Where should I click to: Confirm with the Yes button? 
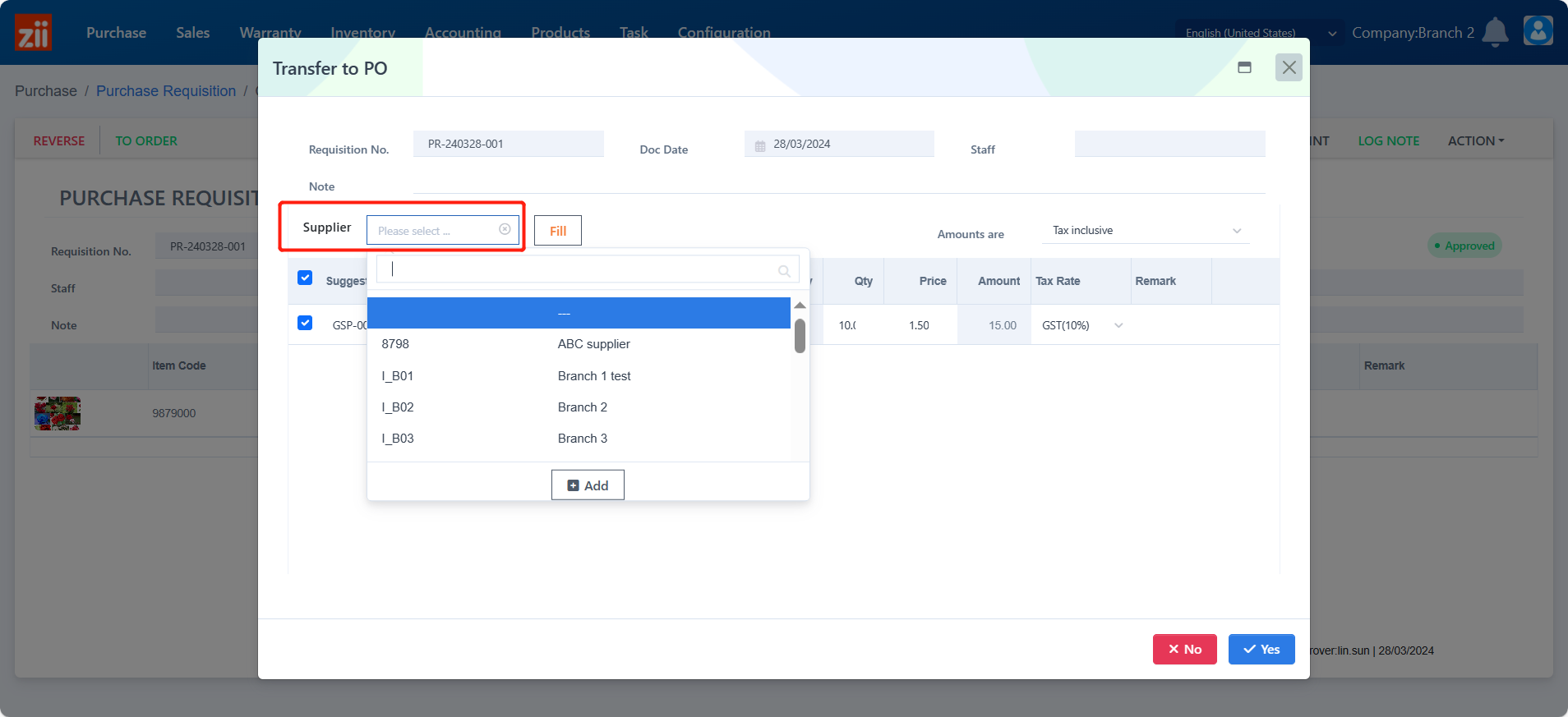point(1261,649)
